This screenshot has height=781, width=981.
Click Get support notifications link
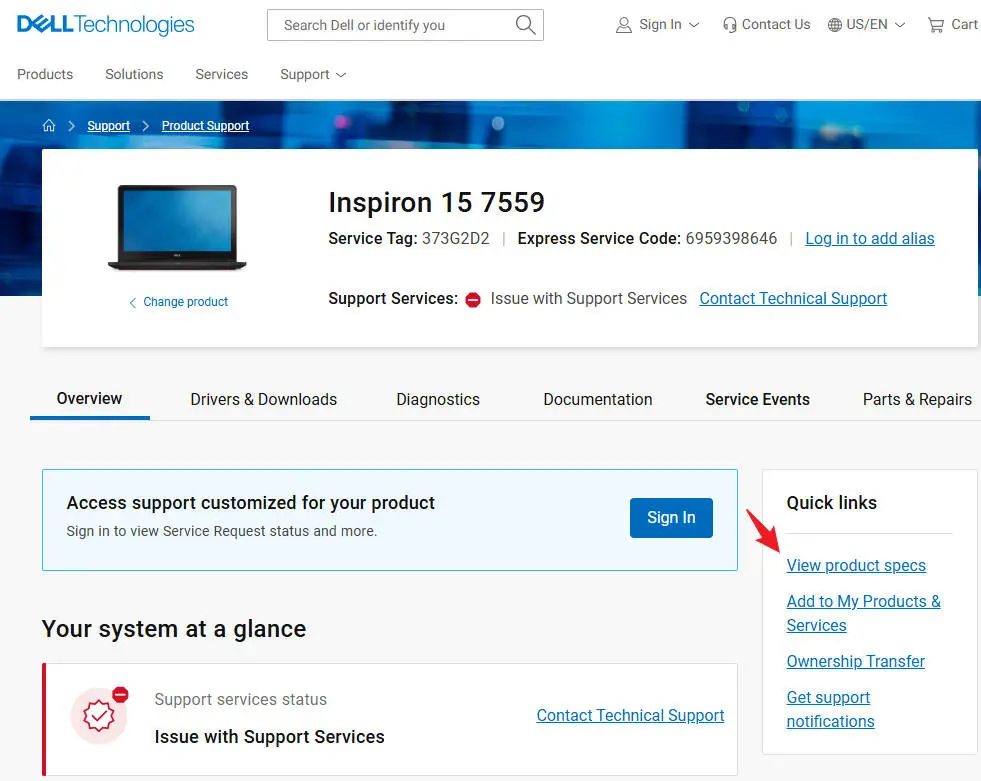pos(830,709)
